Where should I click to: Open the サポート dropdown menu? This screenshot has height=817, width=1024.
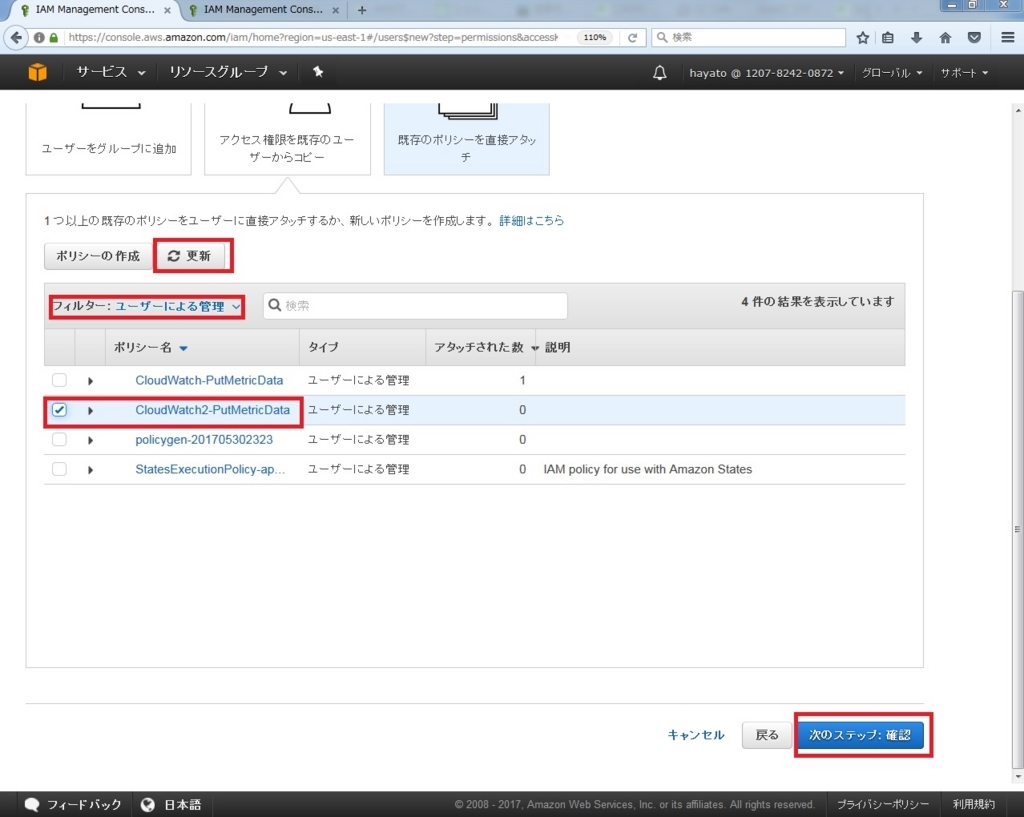pyautogui.click(x=964, y=72)
